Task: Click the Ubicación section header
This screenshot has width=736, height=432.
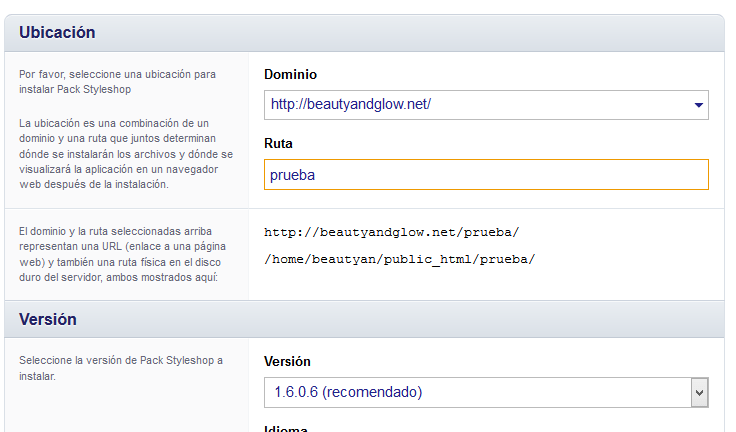Action: 57,32
